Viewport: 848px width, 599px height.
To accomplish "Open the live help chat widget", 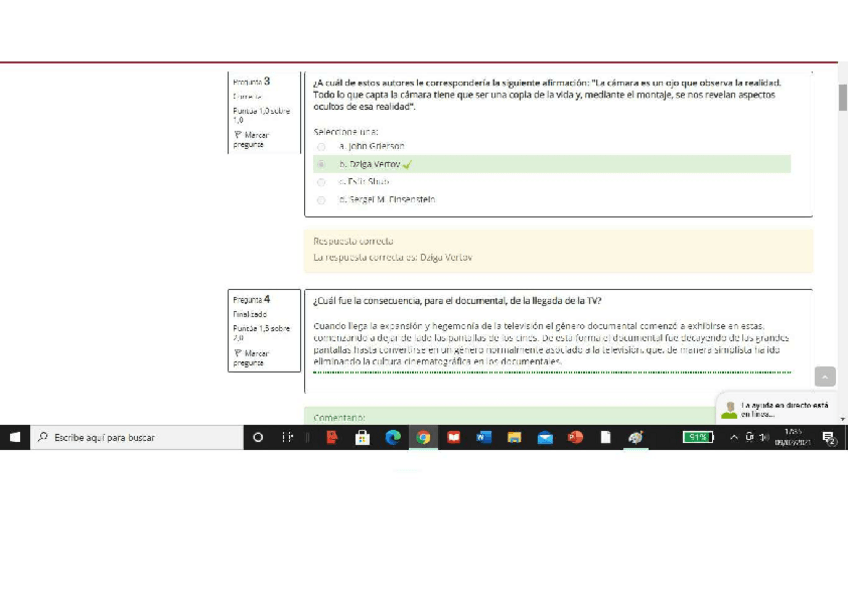I will pyautogui.click(x=775, y=409).
